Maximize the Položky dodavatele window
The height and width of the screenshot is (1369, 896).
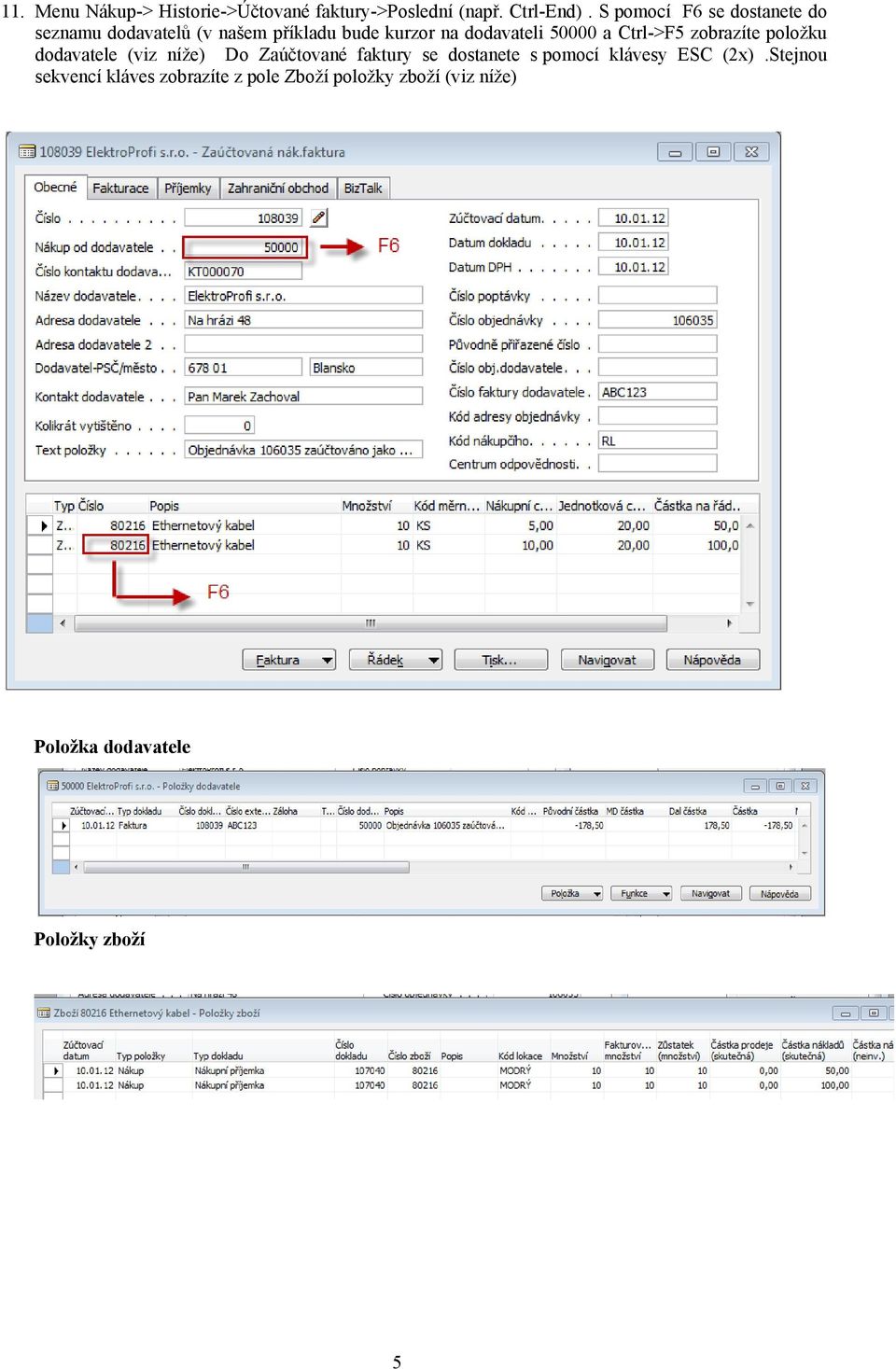(780, 786)
